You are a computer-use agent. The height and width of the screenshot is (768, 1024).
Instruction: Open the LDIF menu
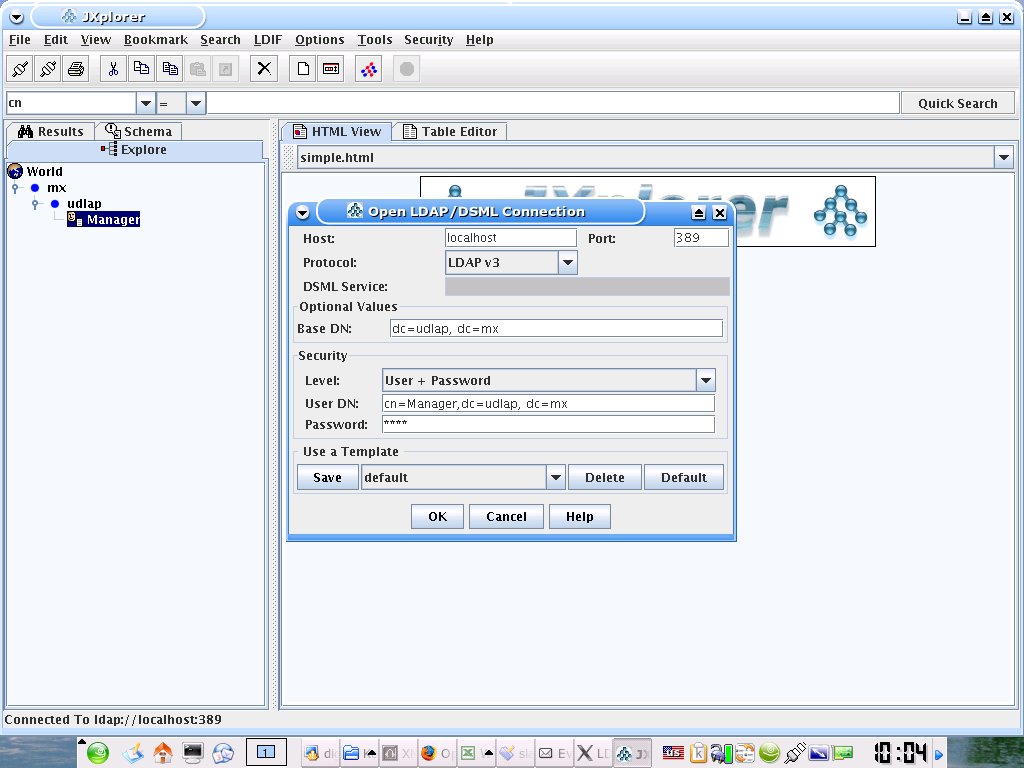(268, 40)
